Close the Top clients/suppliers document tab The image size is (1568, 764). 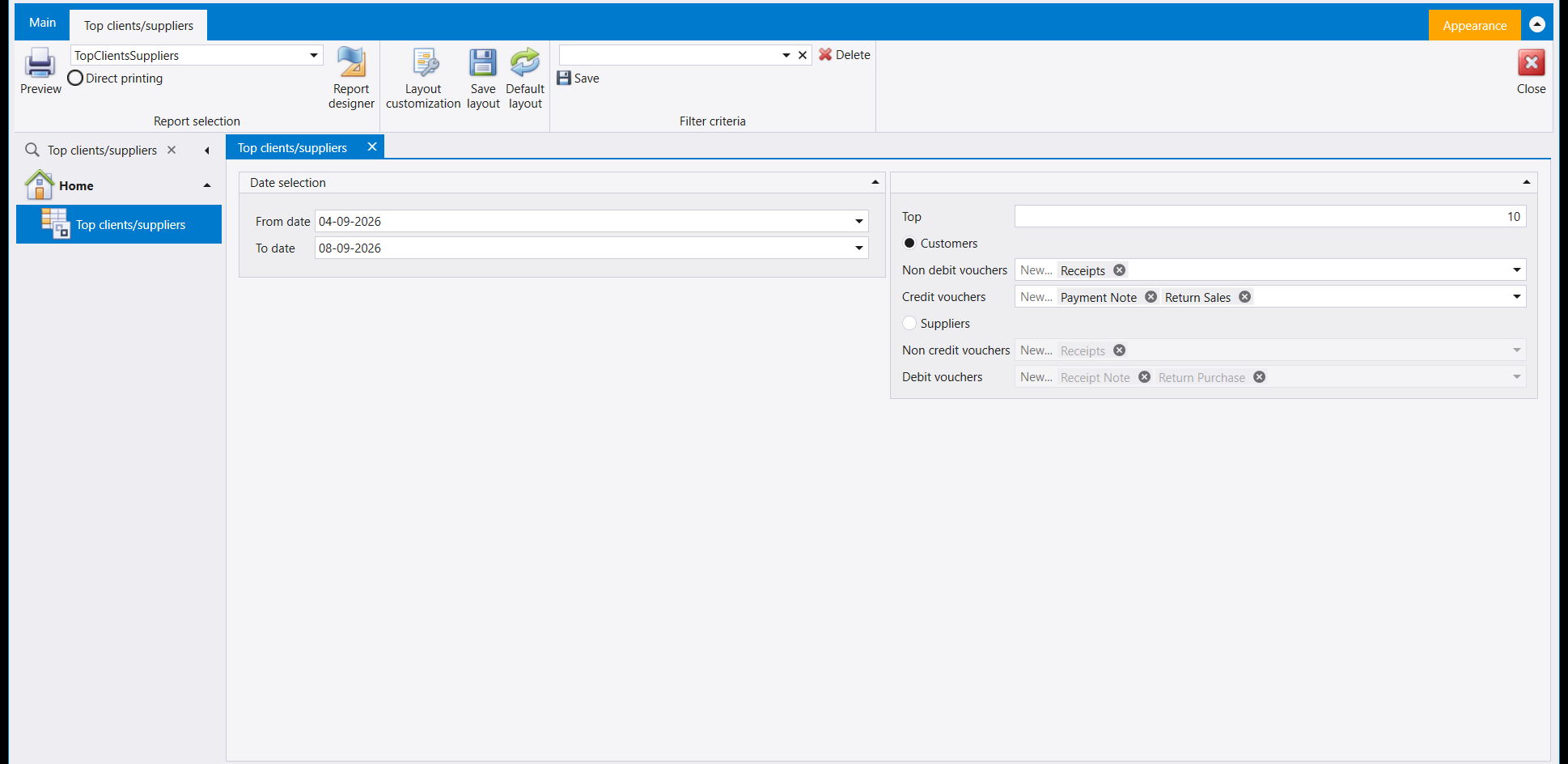click(x=372, y=146)
